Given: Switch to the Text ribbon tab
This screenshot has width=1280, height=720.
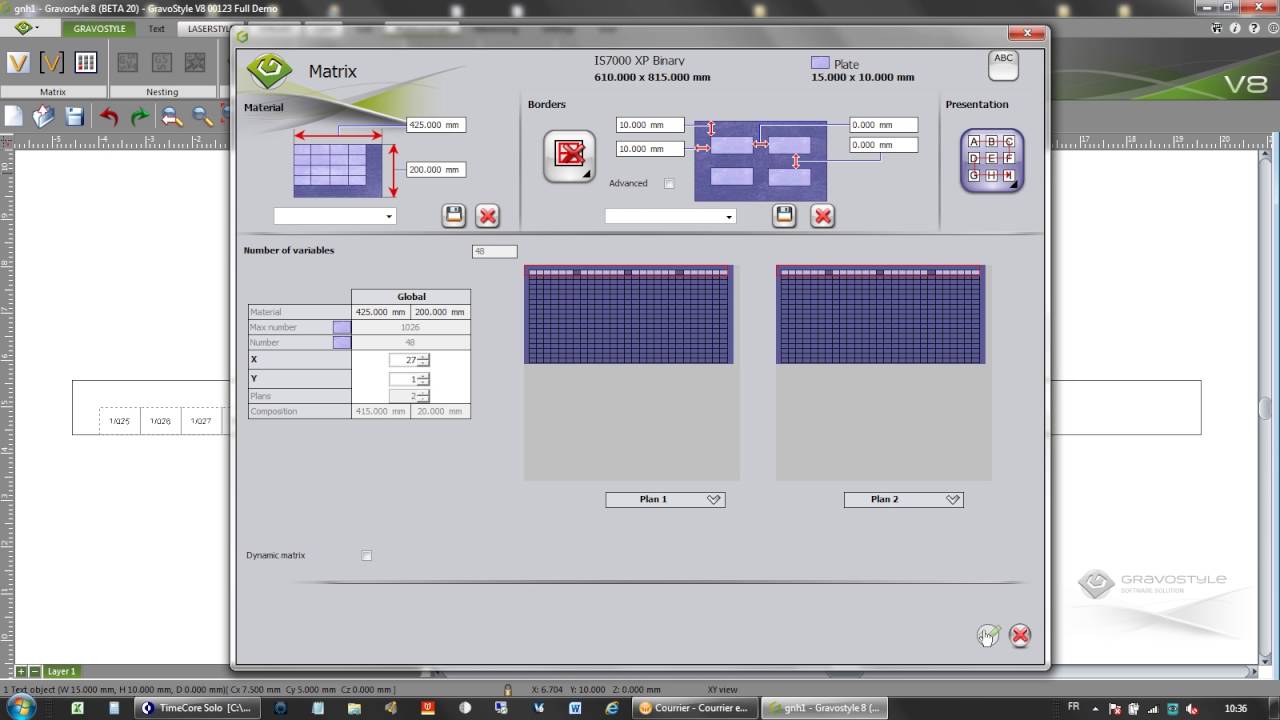Looking at the screenshot, I should tap(157, 29).
